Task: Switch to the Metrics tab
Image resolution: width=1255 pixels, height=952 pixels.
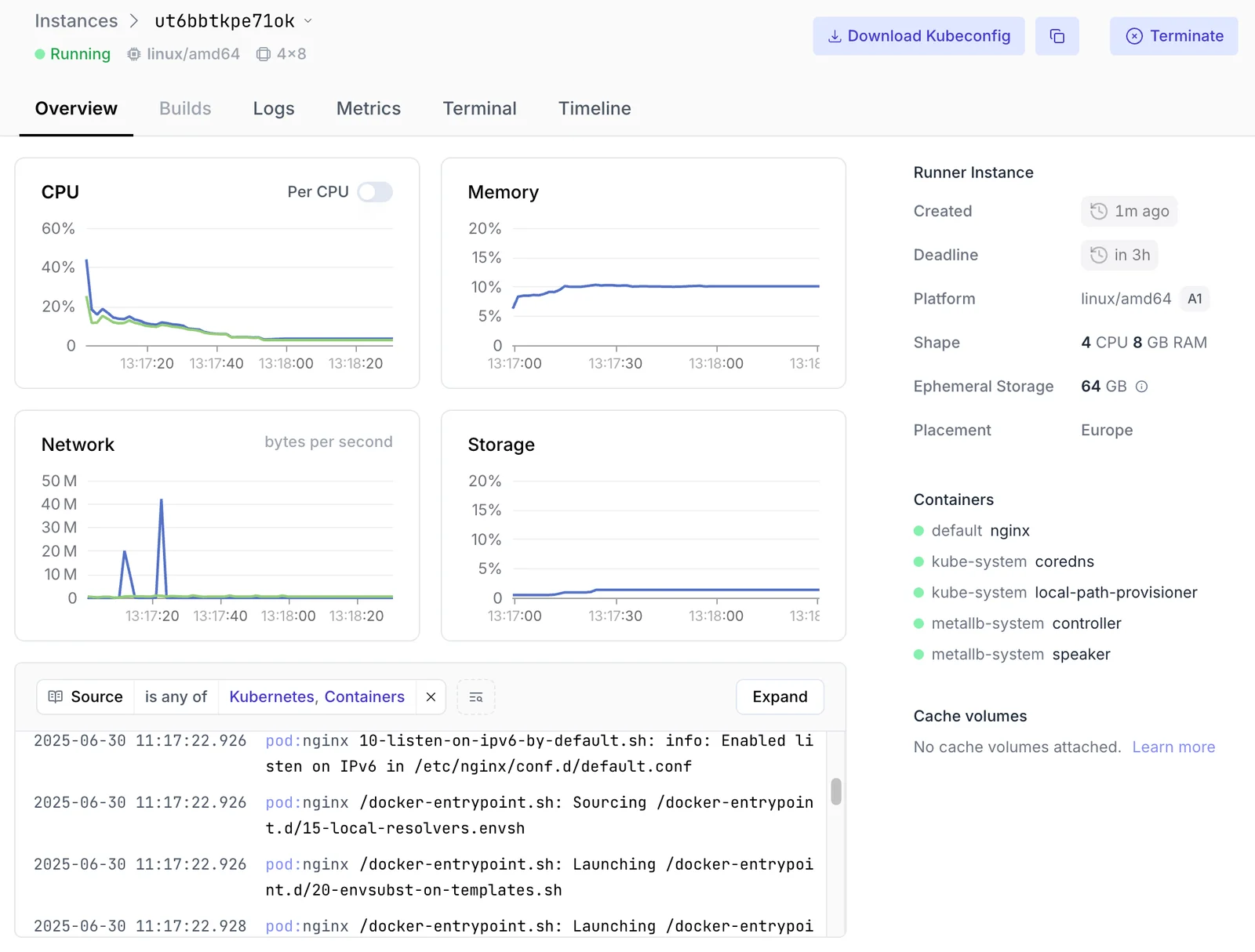Action: [369, 108]
